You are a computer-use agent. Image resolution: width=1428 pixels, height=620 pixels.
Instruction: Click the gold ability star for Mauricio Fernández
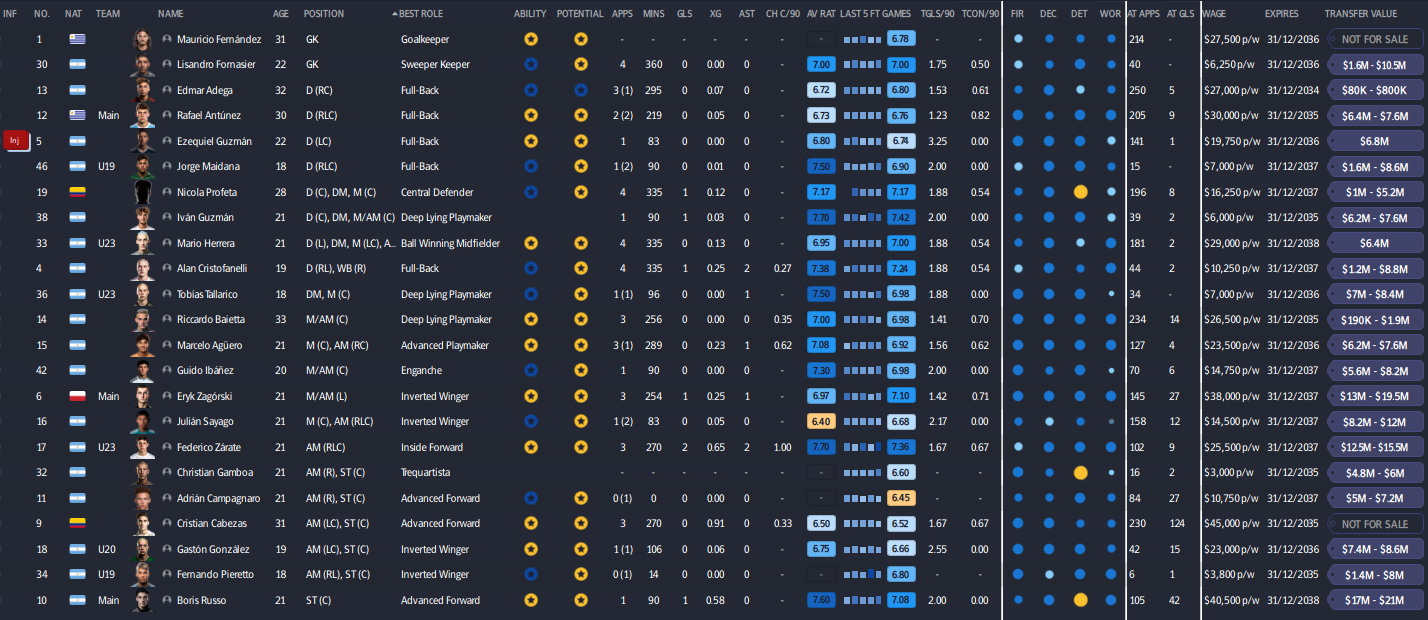point(531,39)
